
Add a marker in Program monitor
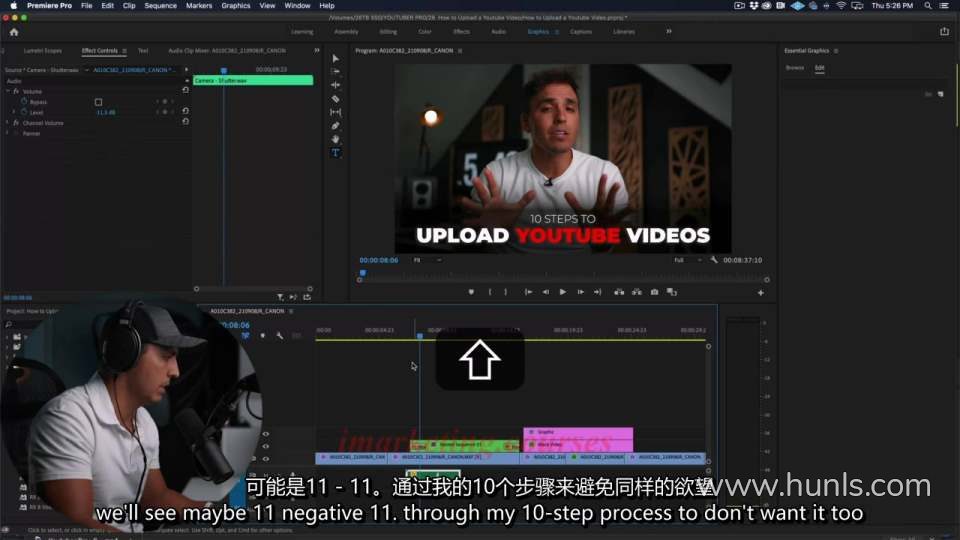(471, 292)
